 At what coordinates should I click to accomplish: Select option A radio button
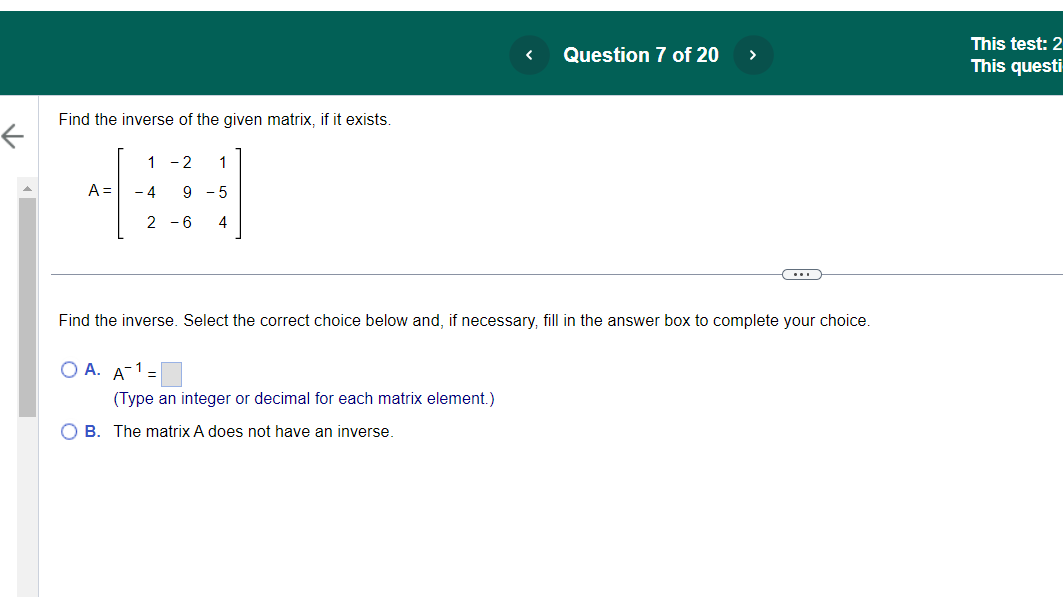coord(69,369)
